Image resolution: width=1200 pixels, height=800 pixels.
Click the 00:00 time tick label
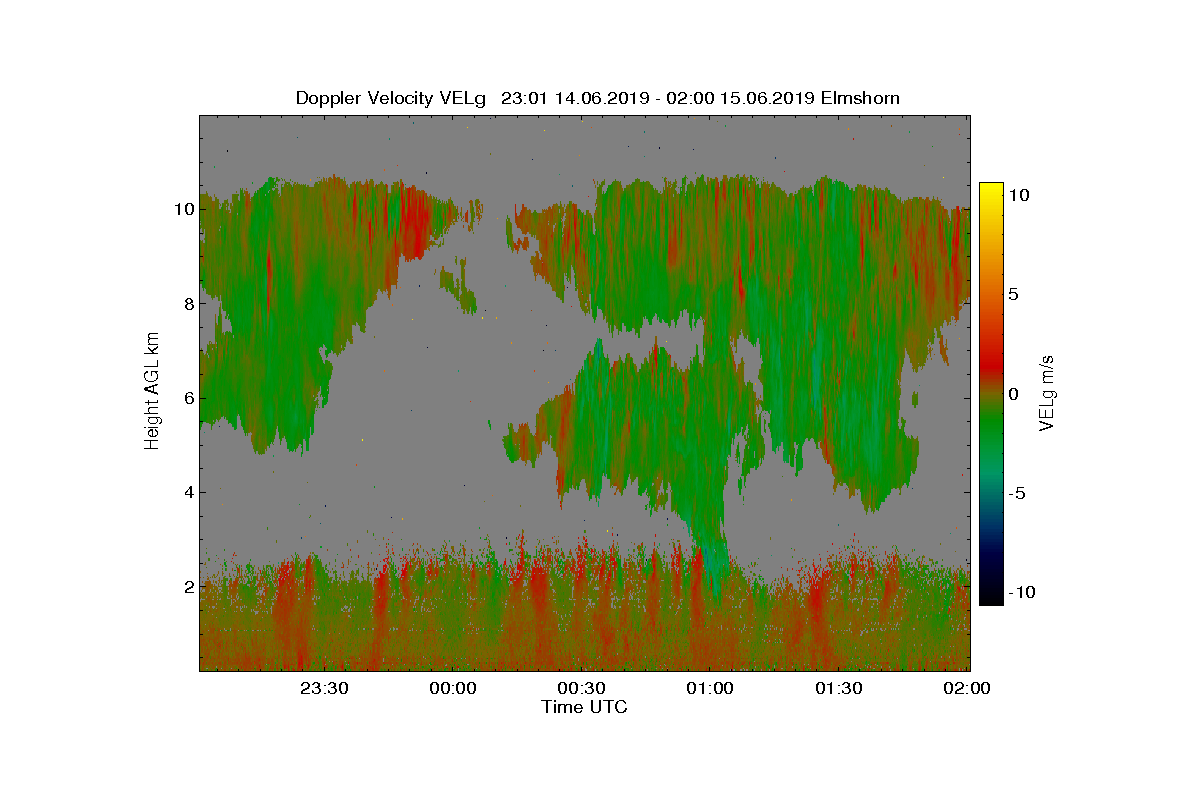click(x=452, y=688)
